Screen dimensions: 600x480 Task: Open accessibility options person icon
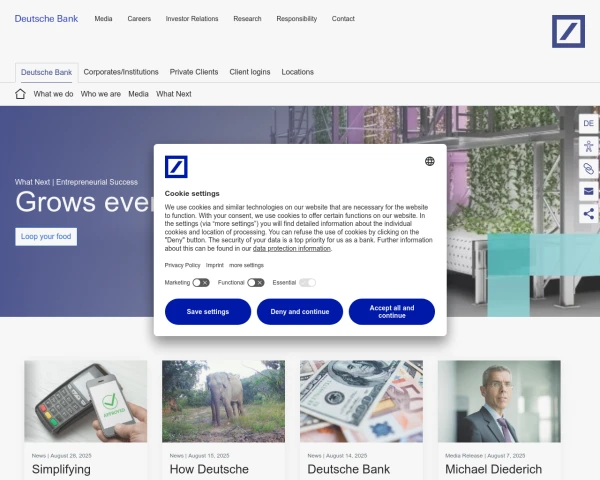point(589,146)
